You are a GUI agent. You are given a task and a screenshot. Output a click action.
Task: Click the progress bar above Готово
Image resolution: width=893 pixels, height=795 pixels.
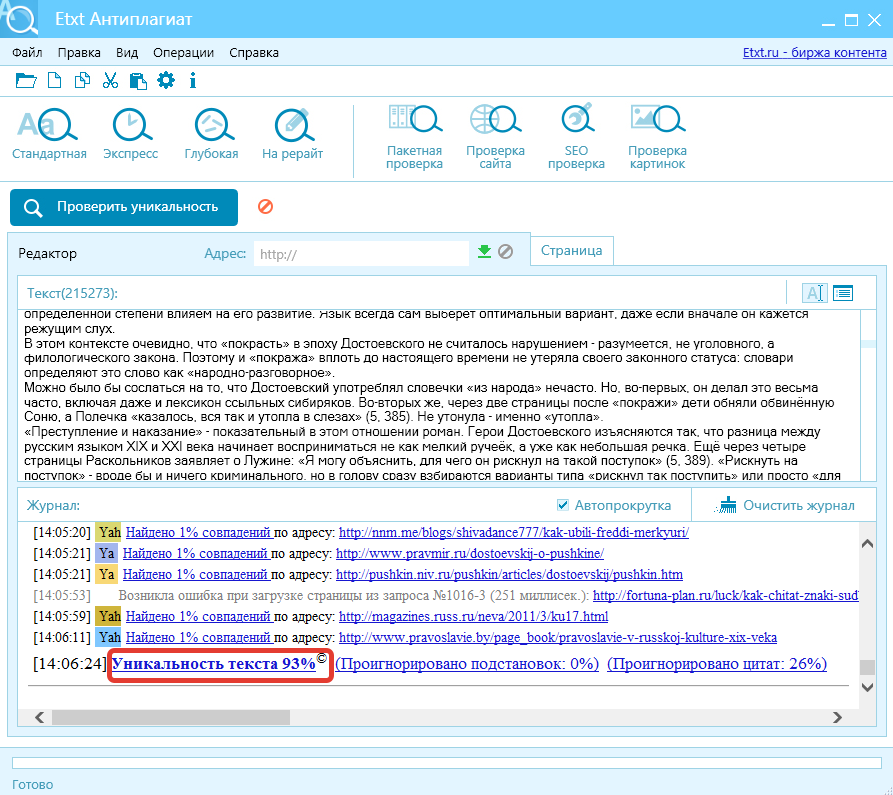[x=446, y=763]
